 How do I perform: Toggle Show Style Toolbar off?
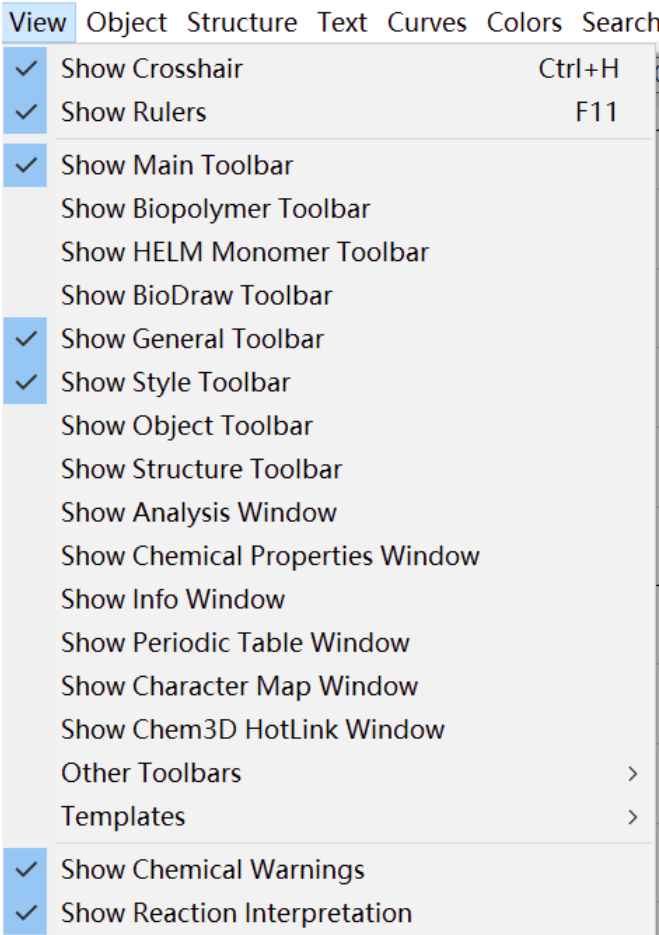pyautogui.click(x=327, y=382)
